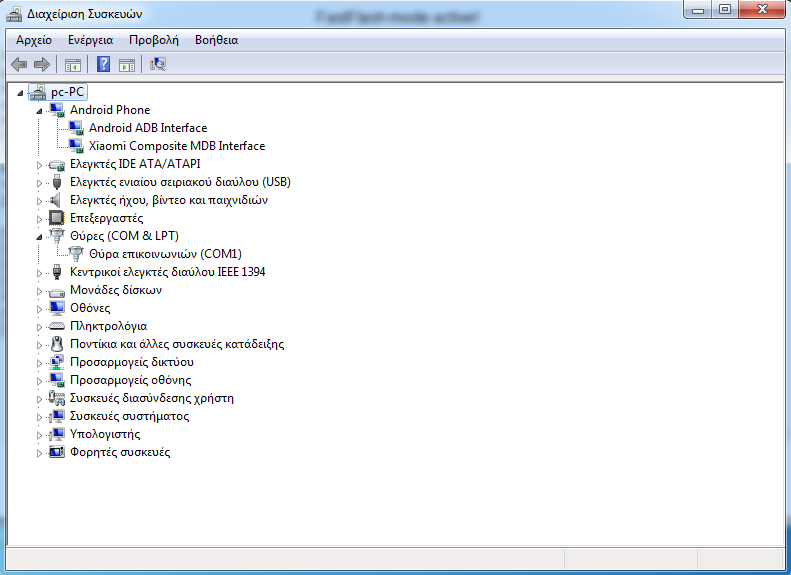Click the Φορητές συσκευές icon

pyautogui.click(x=57, y=452)
